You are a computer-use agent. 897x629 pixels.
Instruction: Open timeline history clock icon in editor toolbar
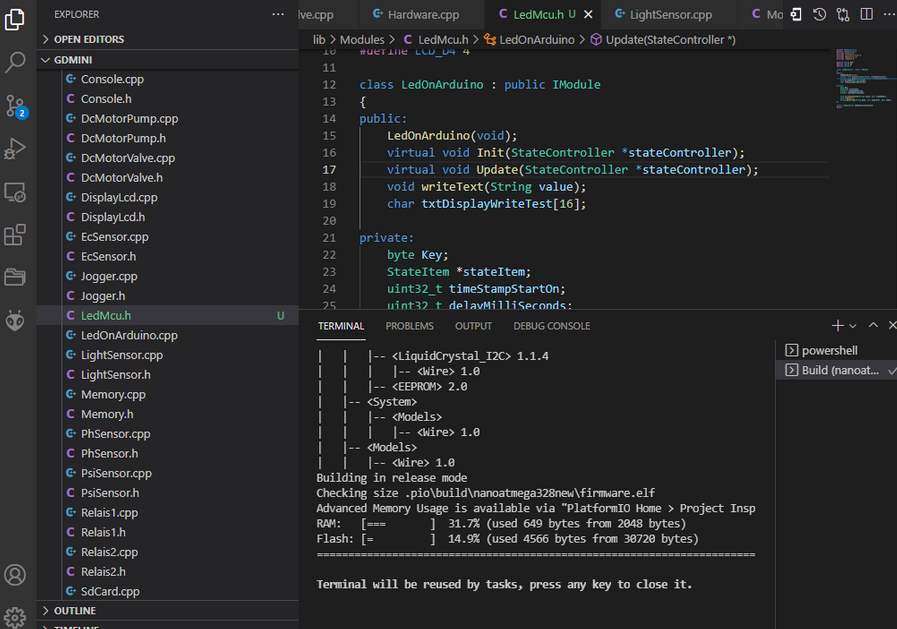pyautogui.click(x=819, y=14)
